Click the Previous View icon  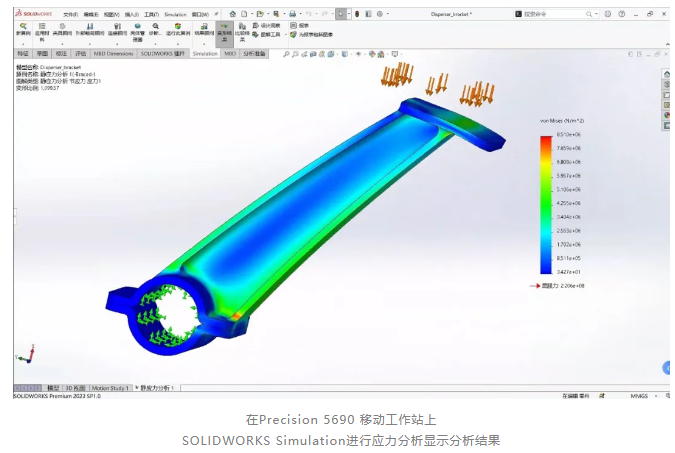(x=304, y=54)
